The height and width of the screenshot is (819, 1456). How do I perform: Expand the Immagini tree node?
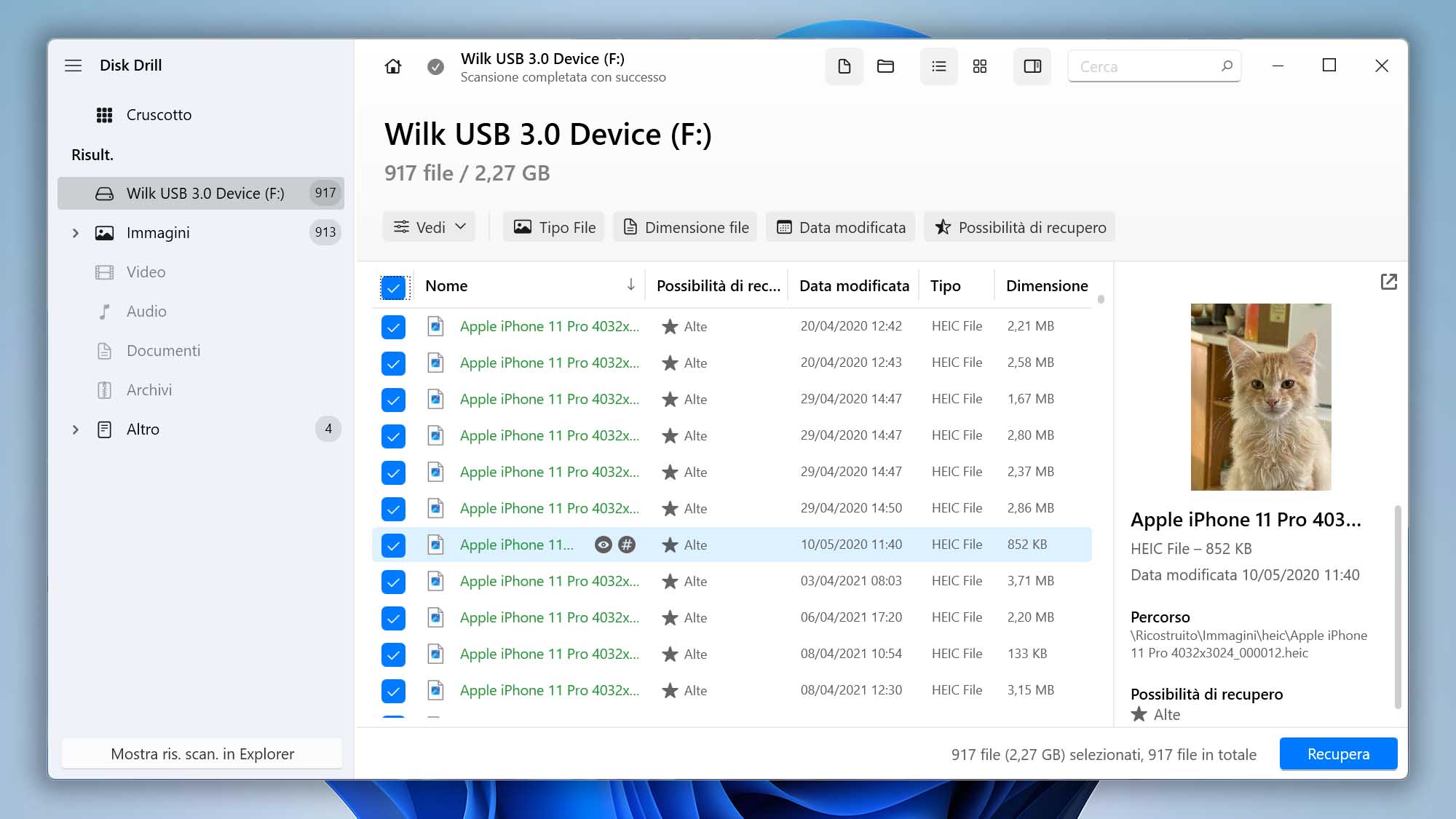tap(75, 233)
